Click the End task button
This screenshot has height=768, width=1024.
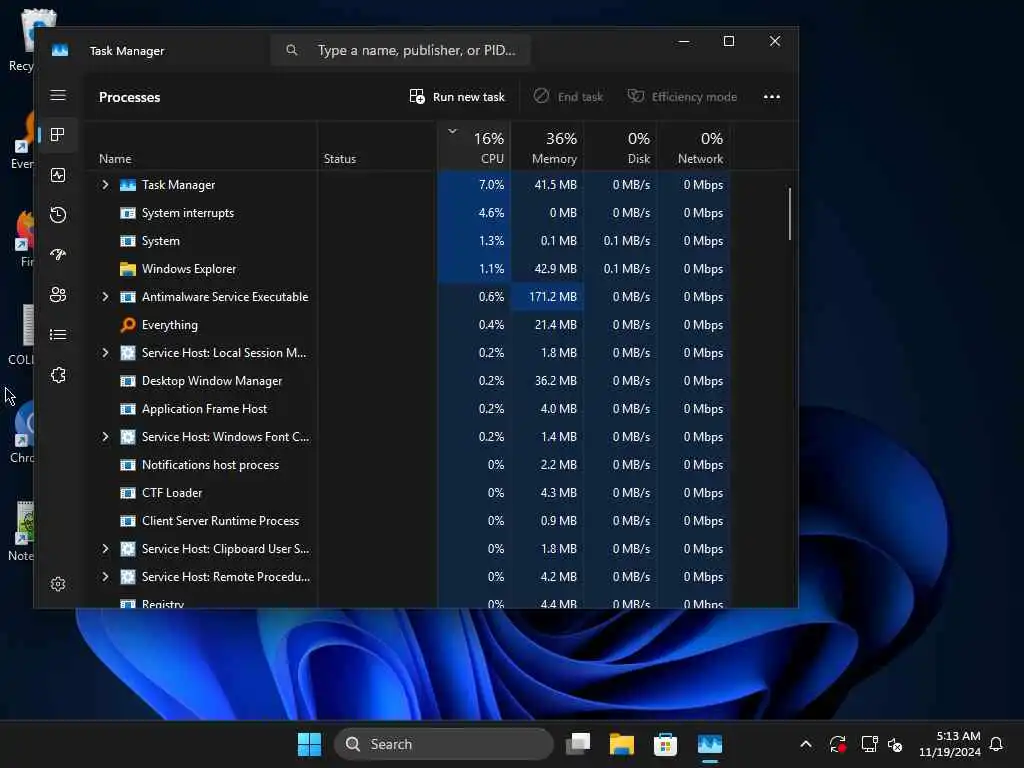click(568, 97)
